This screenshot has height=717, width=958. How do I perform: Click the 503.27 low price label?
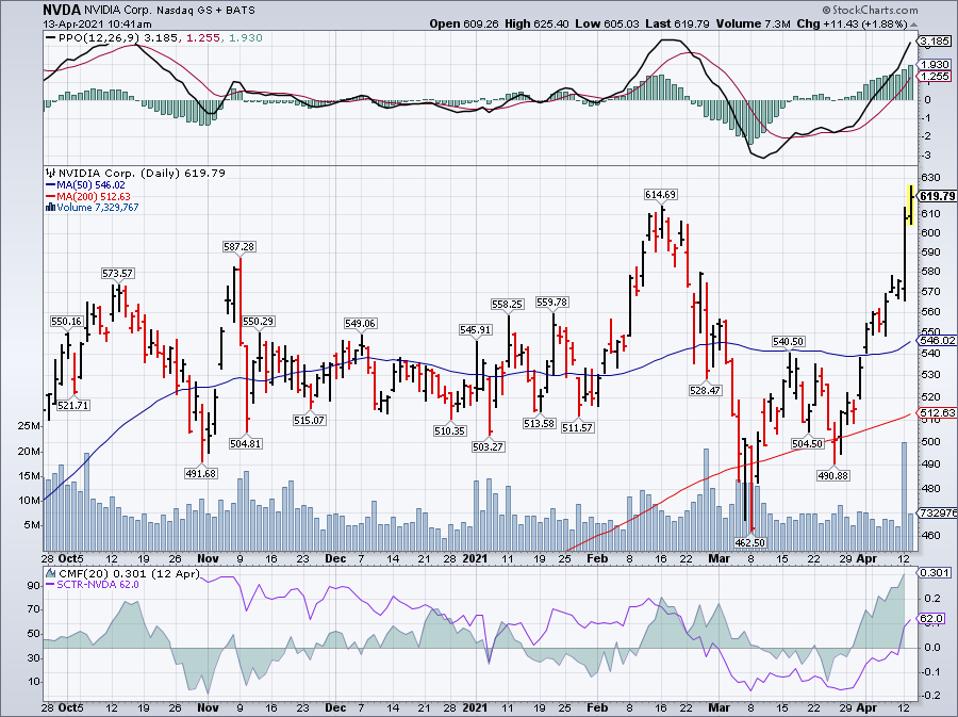tap(488, 446)
